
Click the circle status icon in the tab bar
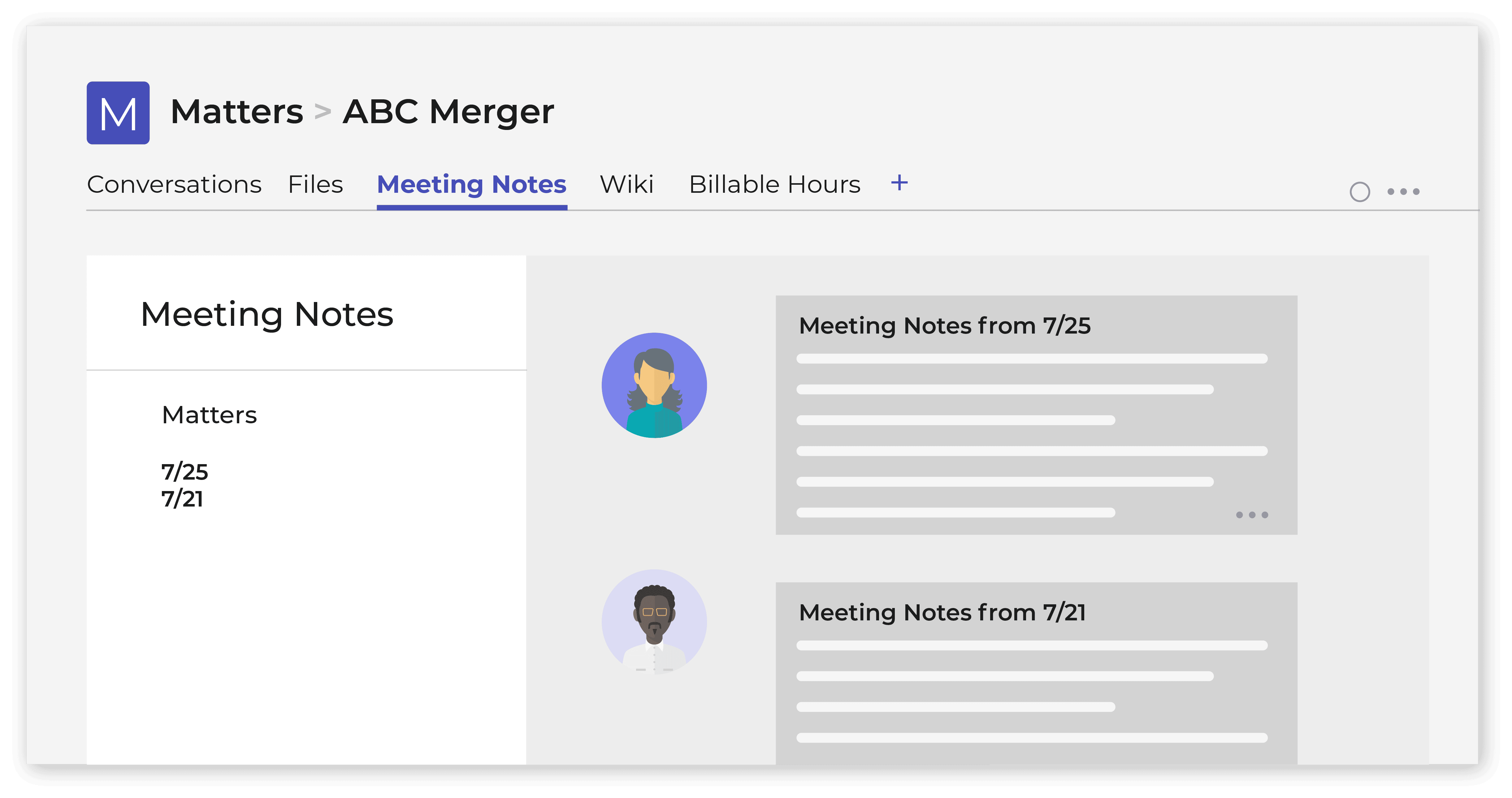pos(1359,192)
